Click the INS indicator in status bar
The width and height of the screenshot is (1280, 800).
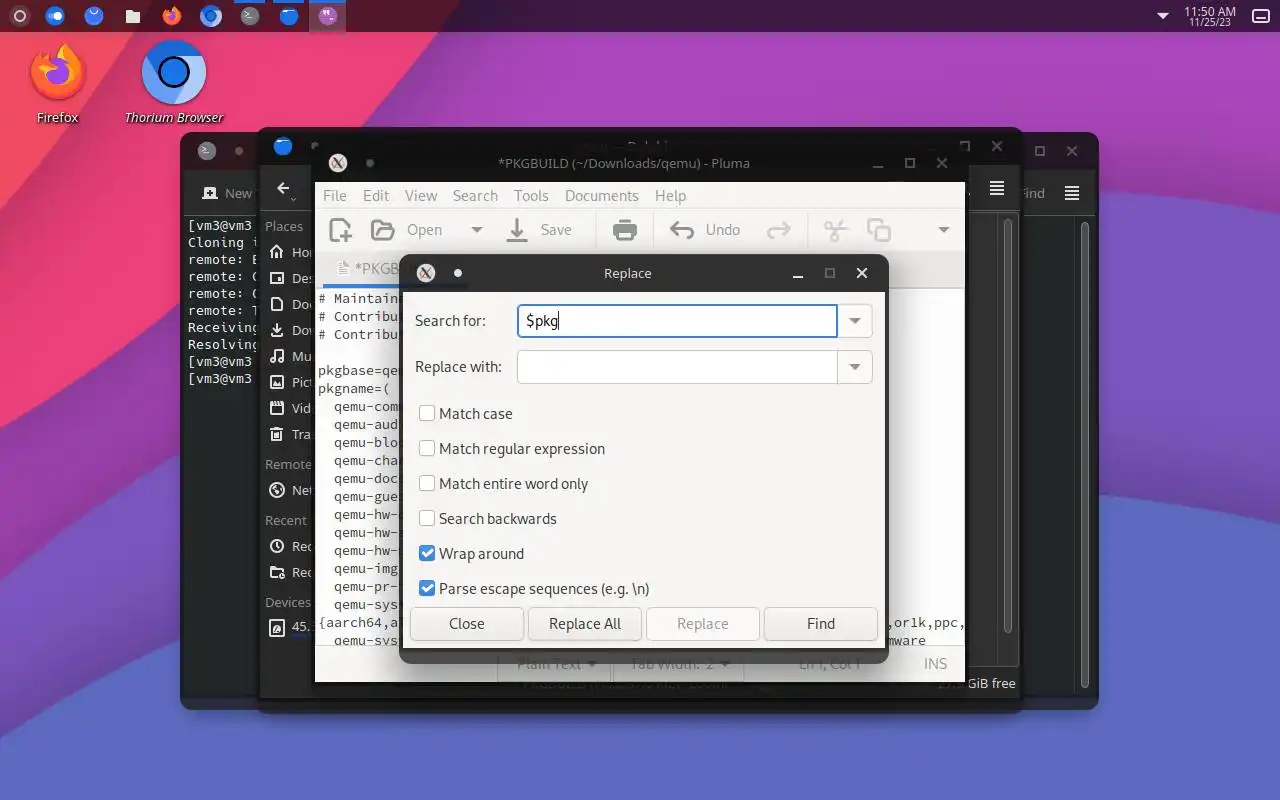point(935,664)
